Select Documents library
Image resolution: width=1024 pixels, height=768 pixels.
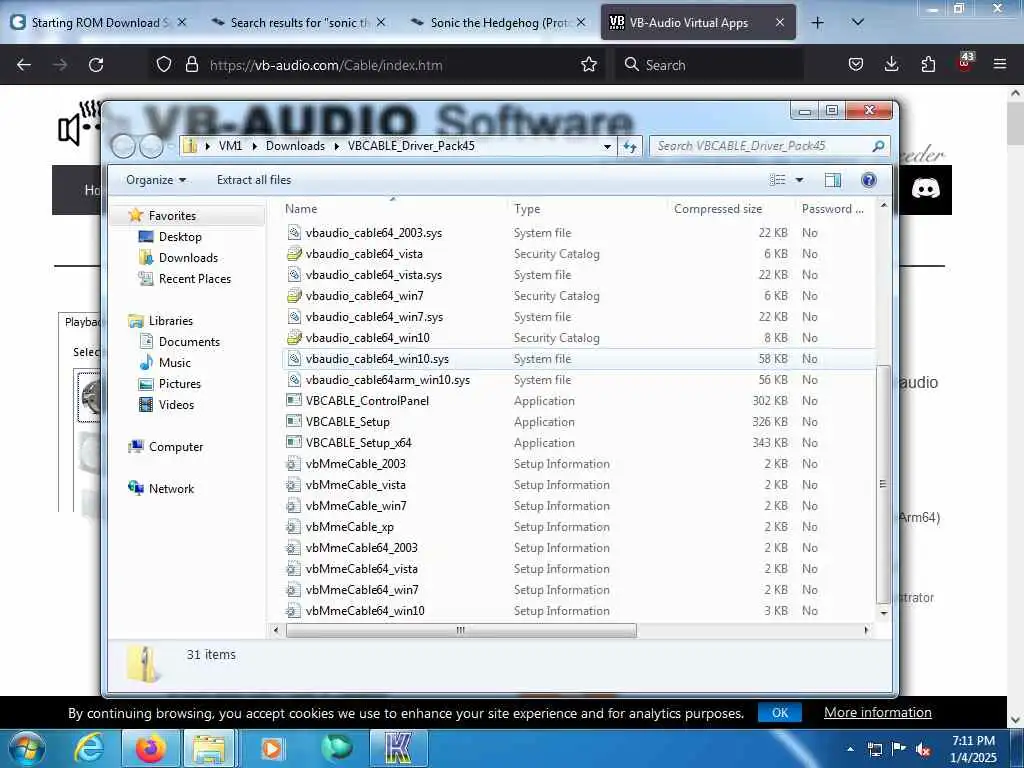pyautogui.click(x=189, y=342)
